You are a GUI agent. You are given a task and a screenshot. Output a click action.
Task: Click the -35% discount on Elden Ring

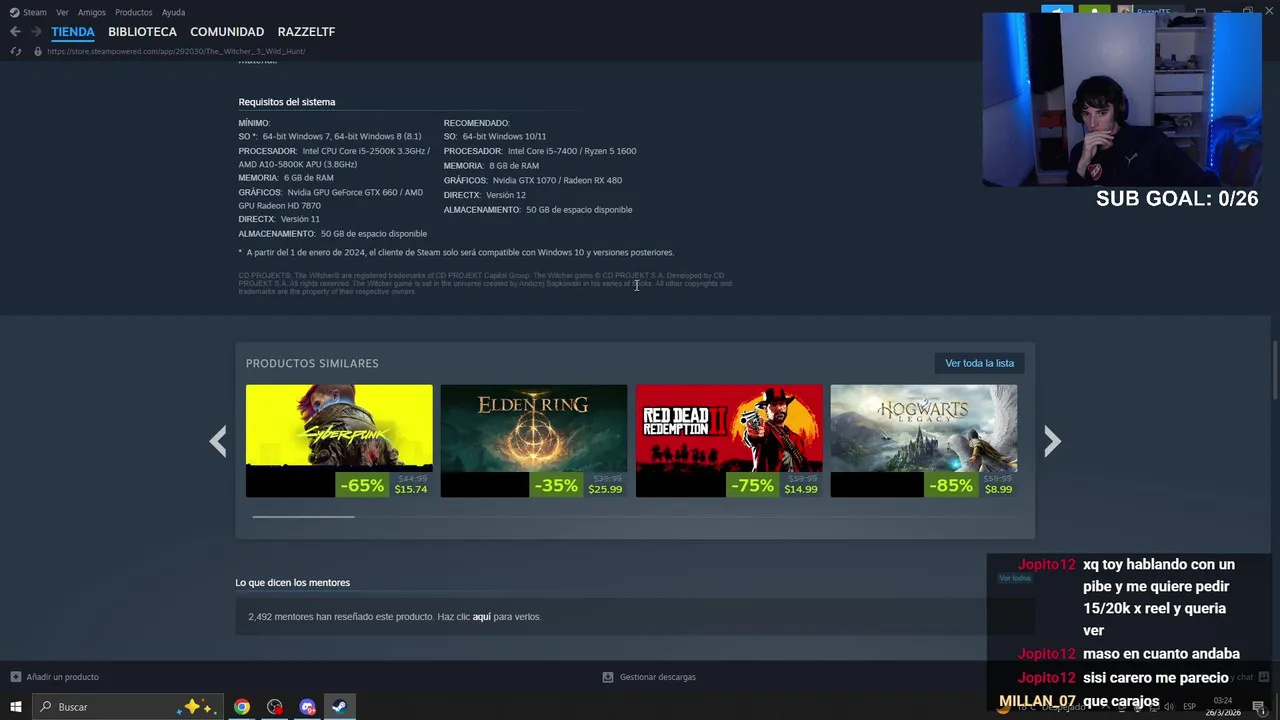(x=556, y=486)
